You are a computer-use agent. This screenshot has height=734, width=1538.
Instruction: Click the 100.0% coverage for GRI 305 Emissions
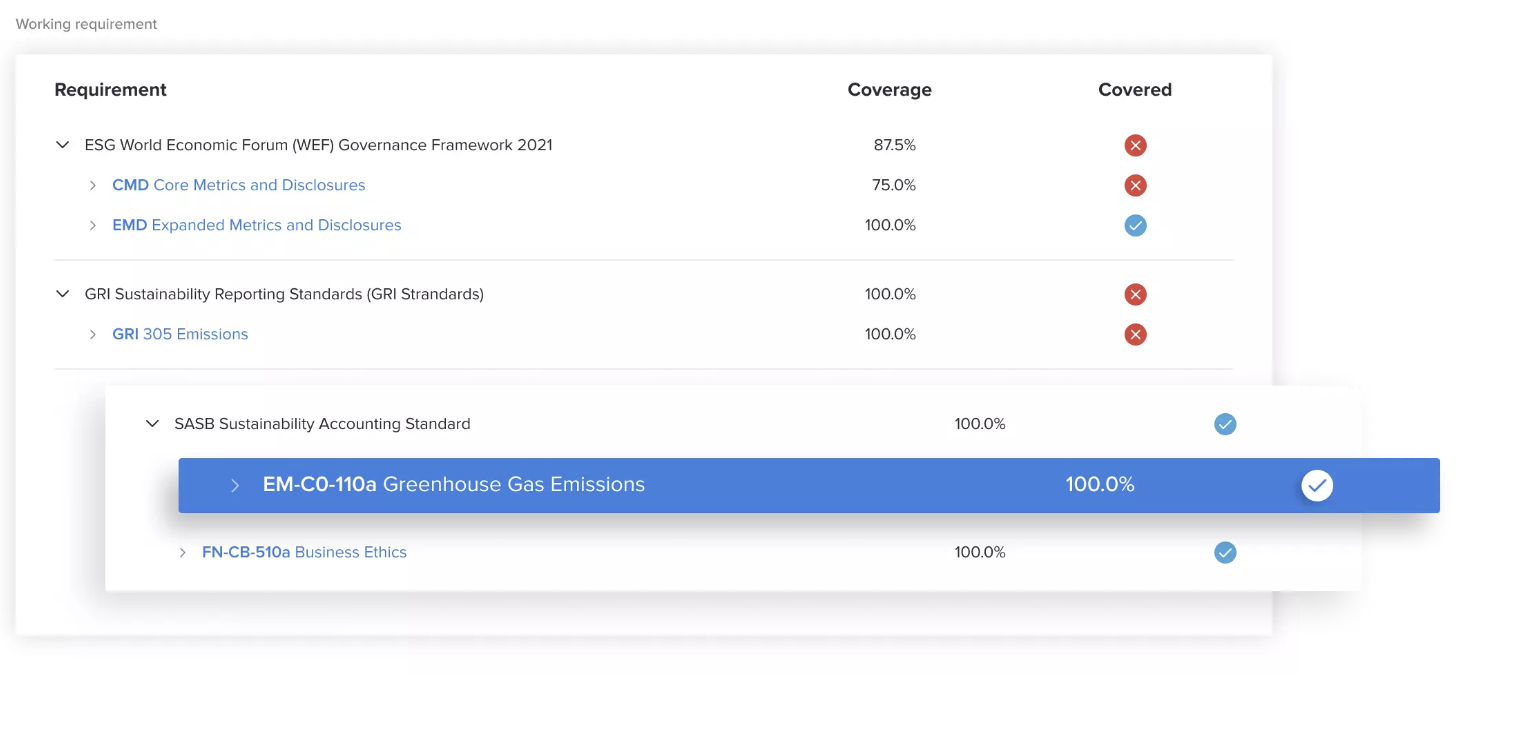pos(891,334)
